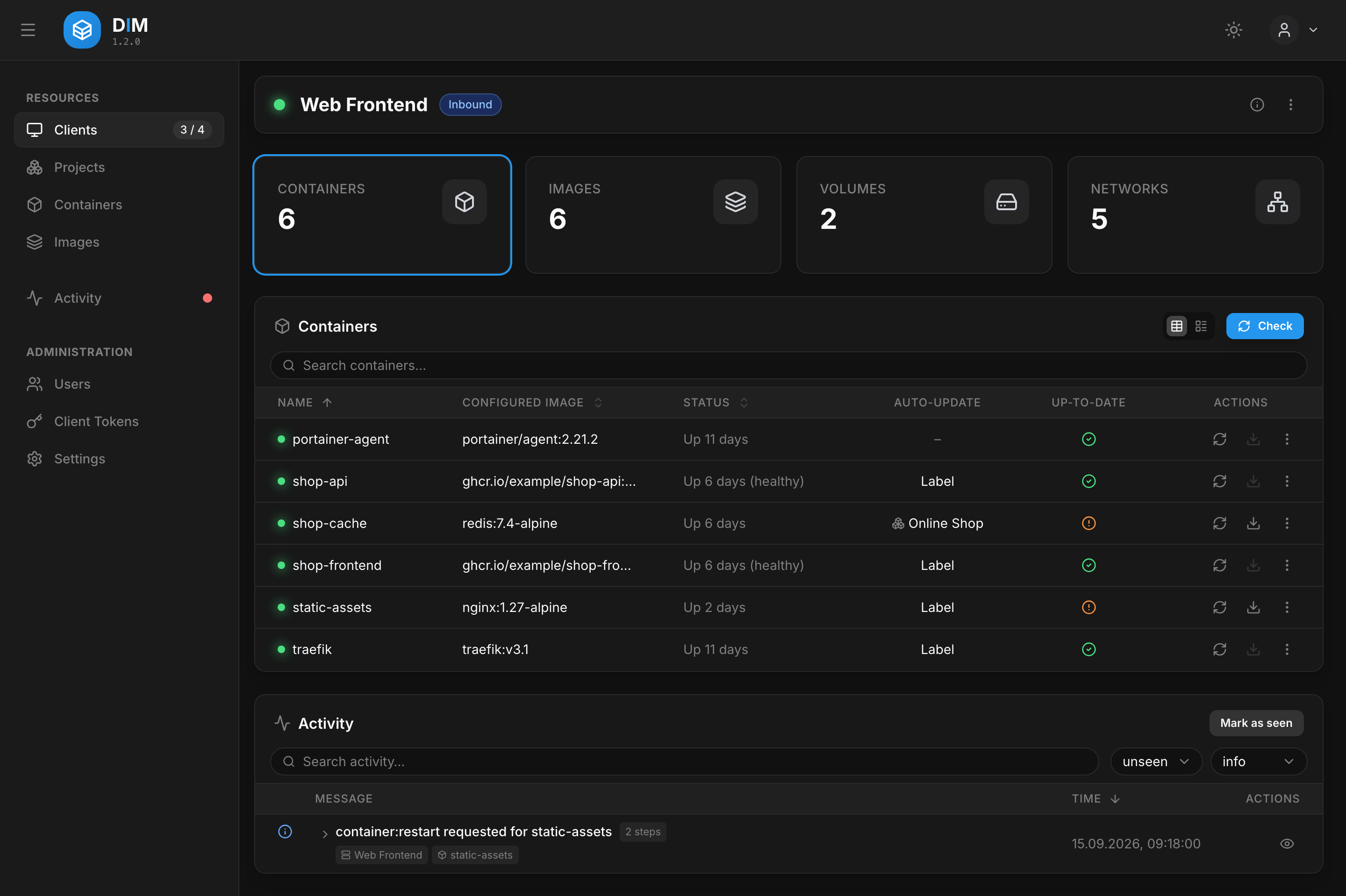Switch theme with the sun icon

[1234, 30]
